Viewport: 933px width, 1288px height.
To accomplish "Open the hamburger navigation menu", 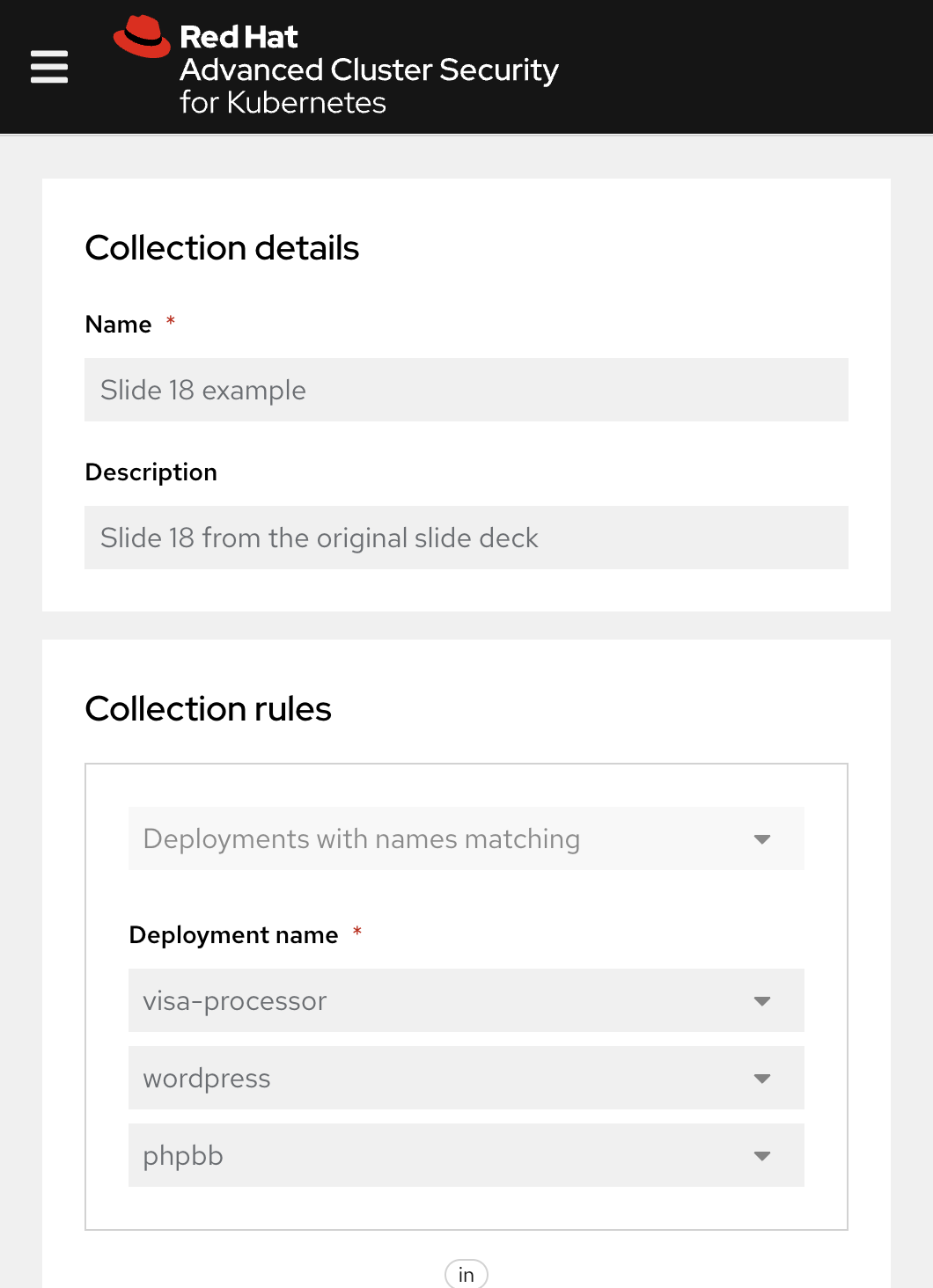I will [x=49, y=67].
